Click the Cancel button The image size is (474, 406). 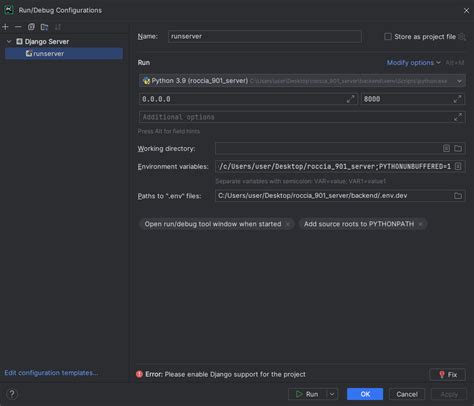[407, 394]
